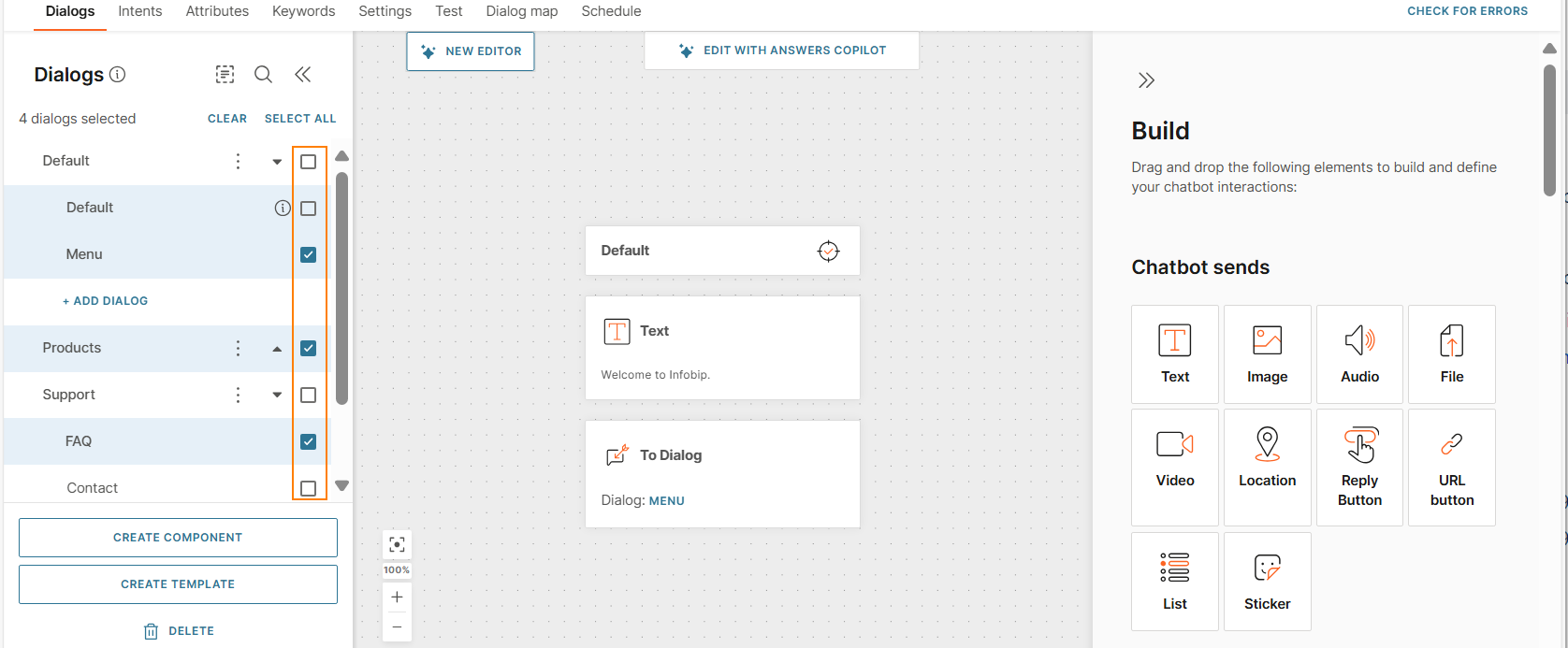
Task: Open the Dialogs search icon
Action: (x=263, y=74)
